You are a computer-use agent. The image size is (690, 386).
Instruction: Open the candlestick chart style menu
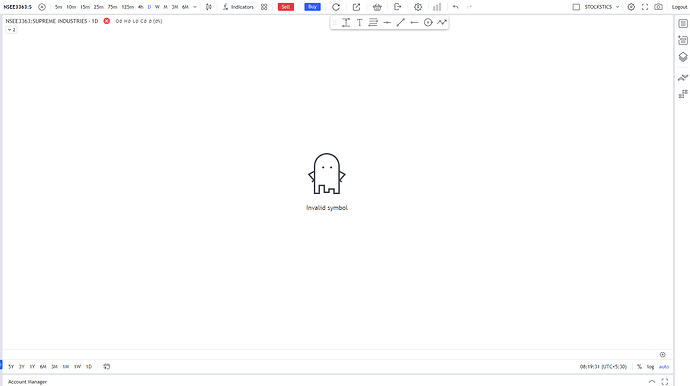click(x=209, y=7)
